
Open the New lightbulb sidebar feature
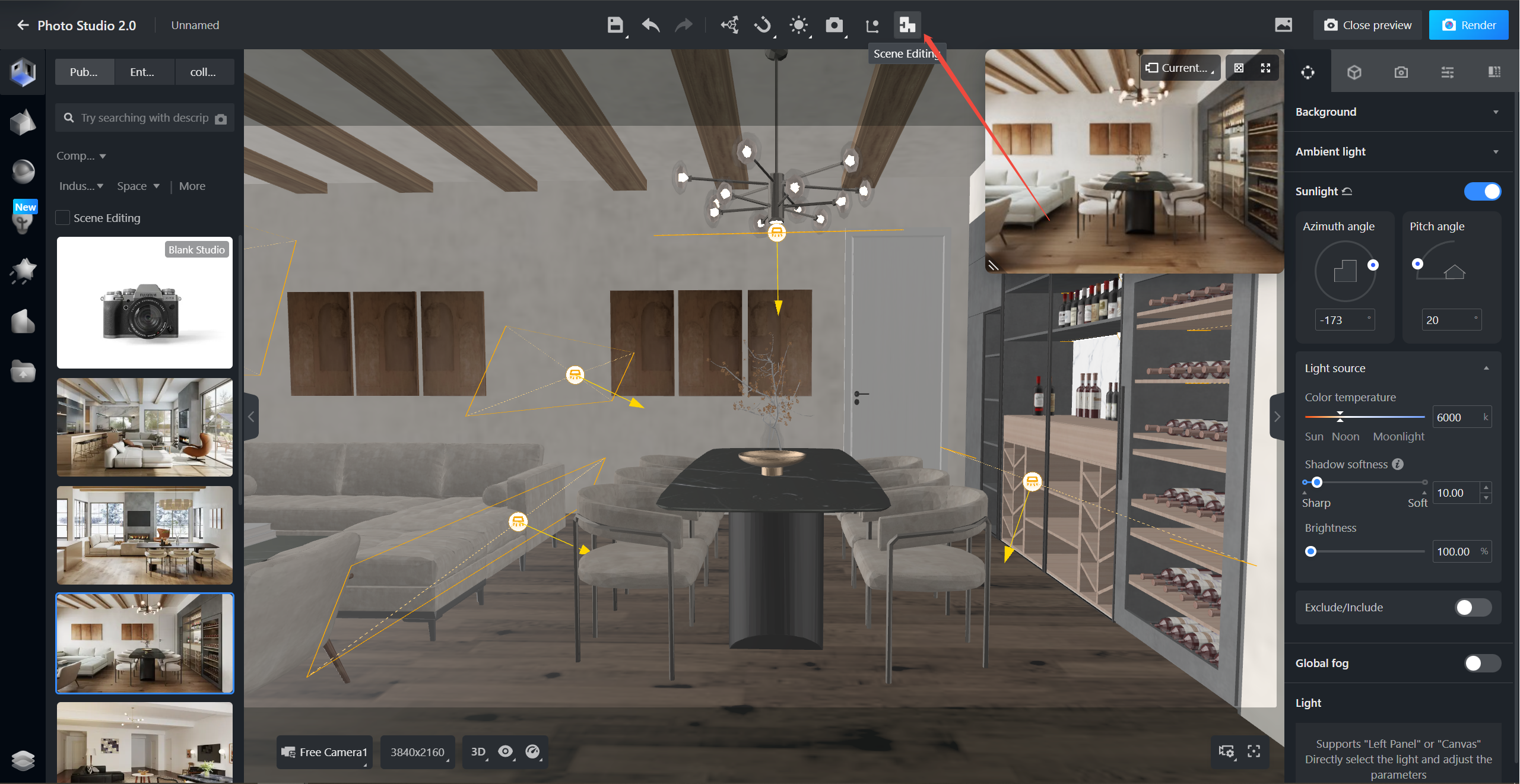click(23, 217)
